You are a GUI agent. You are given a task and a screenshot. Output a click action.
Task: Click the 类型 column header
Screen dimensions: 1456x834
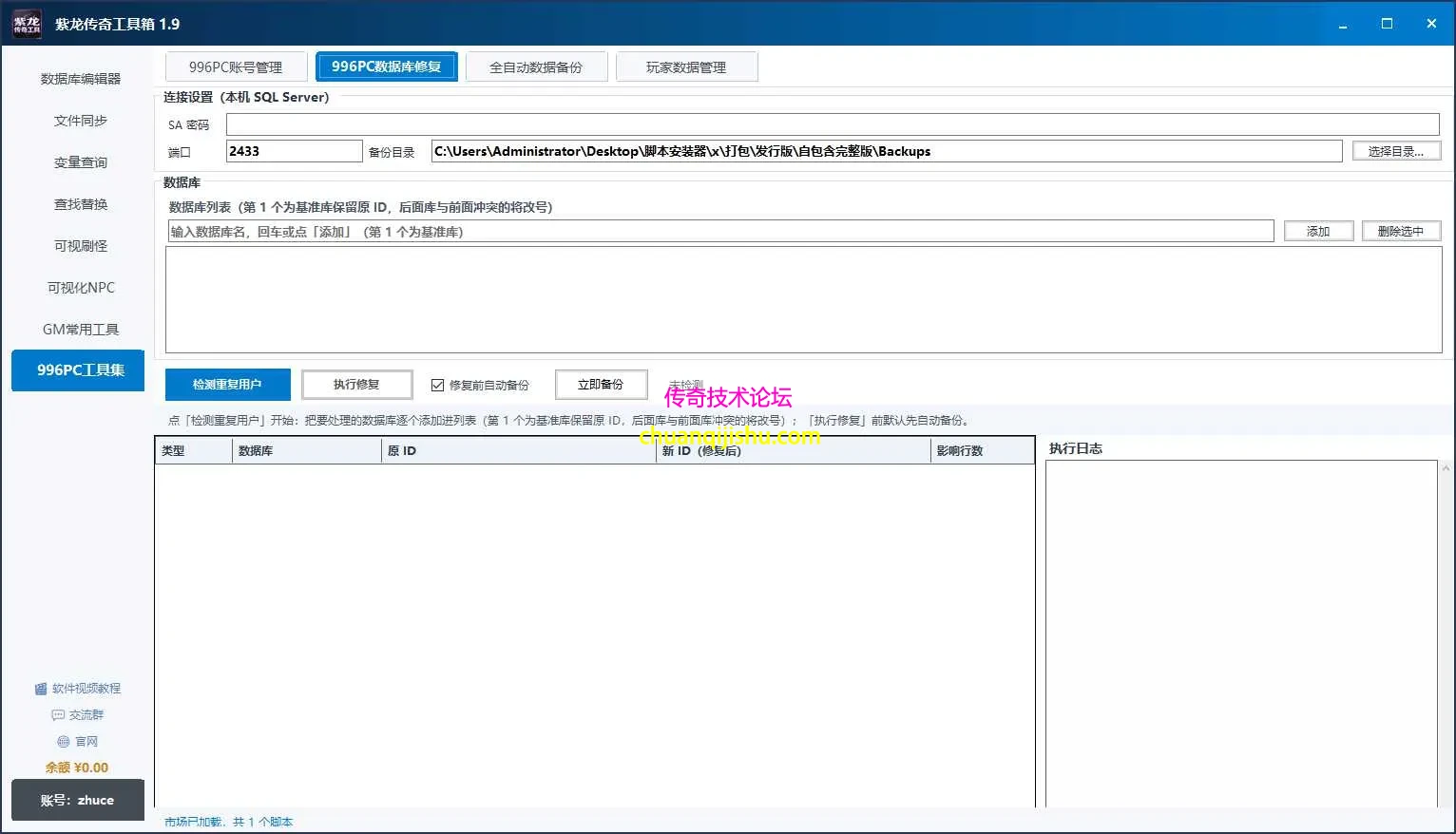tap(194, 451)
